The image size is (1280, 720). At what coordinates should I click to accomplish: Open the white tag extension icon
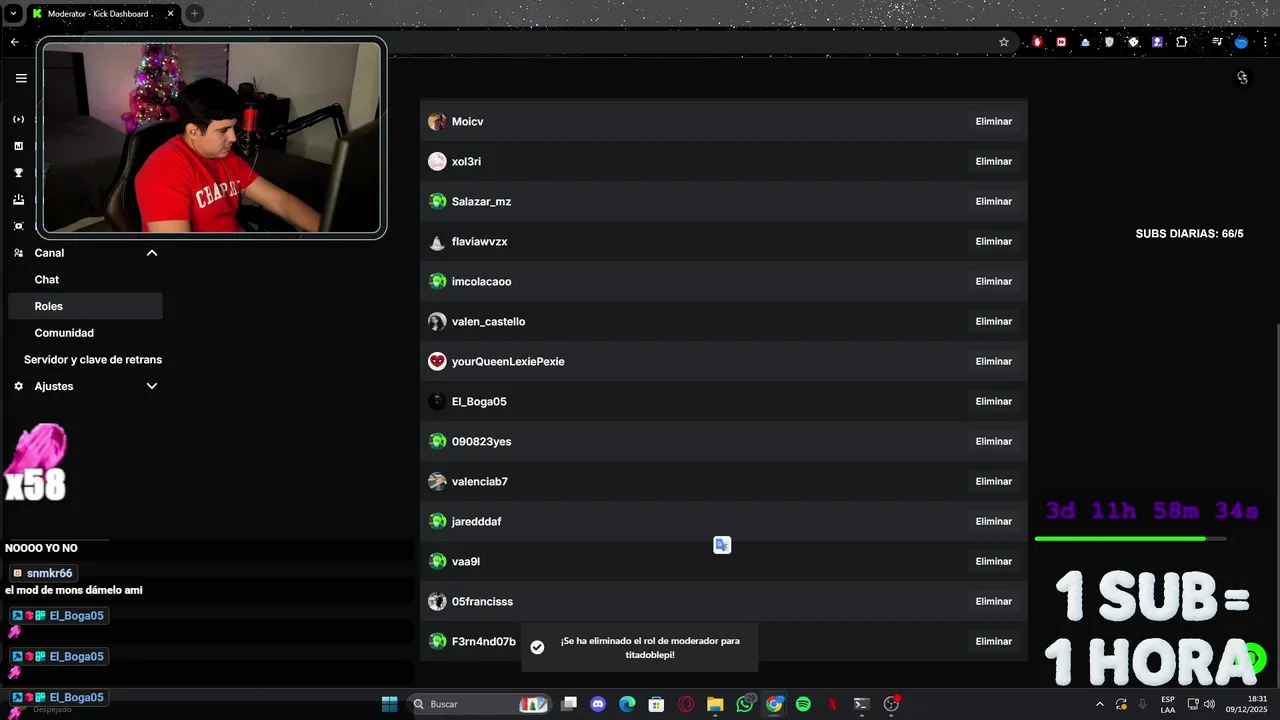(x=1133, y=42)
